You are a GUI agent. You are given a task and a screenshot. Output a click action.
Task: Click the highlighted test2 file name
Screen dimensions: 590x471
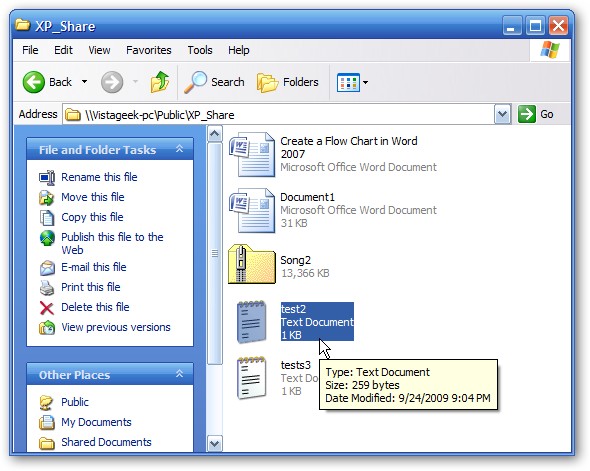[x=293, y=309]
